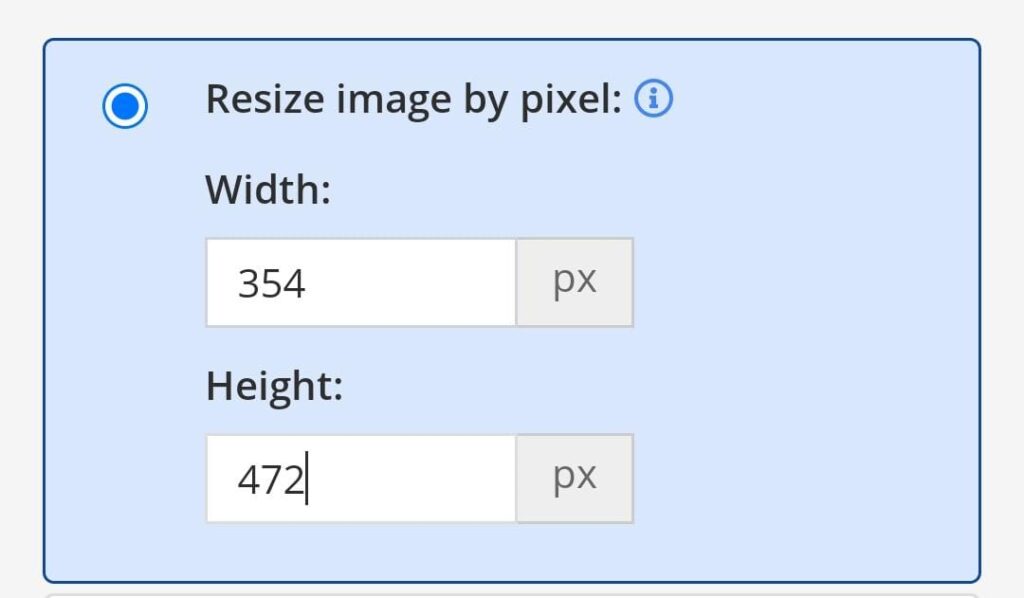1024x598 pixels.
Task: Place cursor after 472 in Height field
Action: 306,480
